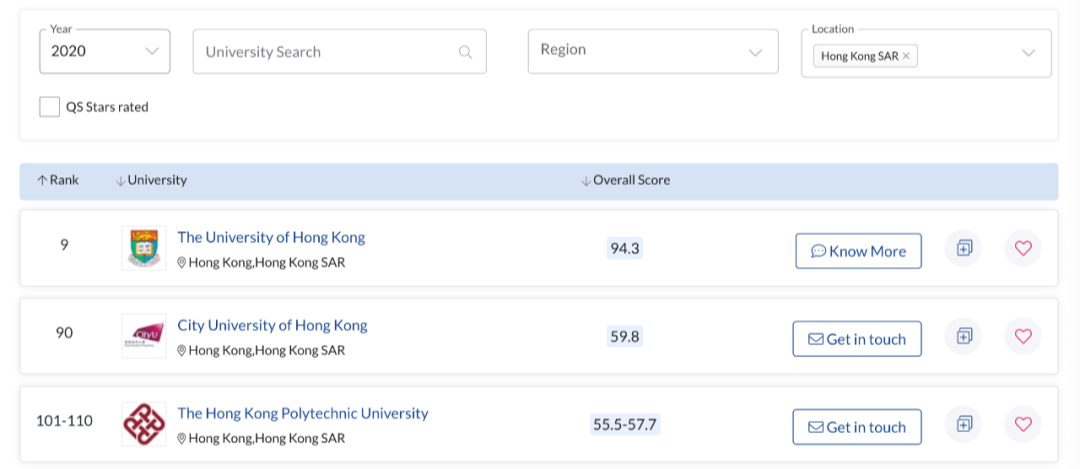Expand the Region dropdown
Viewport: 1080px width, 469px height.
click(x=652, y=51)
